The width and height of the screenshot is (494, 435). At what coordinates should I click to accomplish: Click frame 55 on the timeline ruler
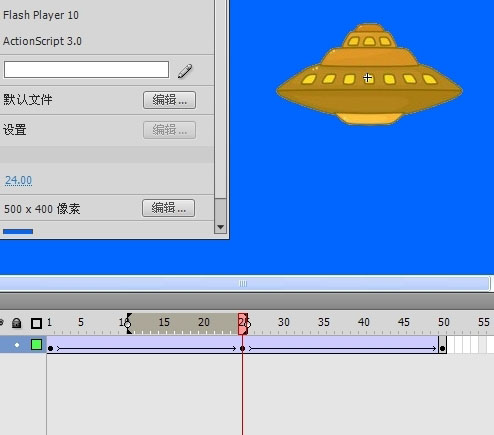484,322
